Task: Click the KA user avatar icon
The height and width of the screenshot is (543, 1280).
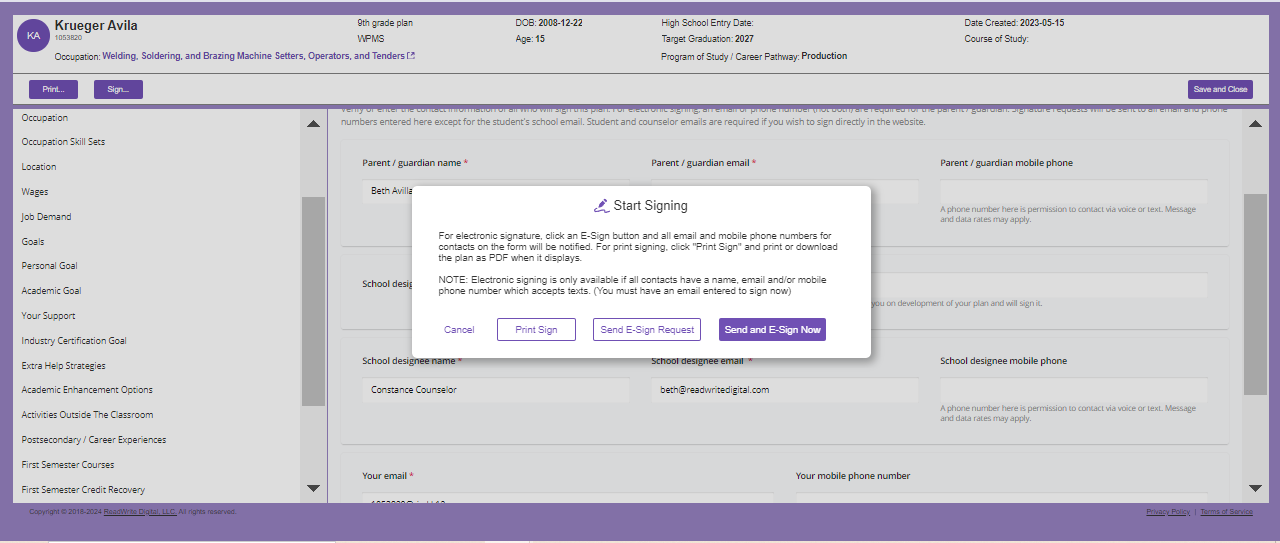Action: coord(34,35)
